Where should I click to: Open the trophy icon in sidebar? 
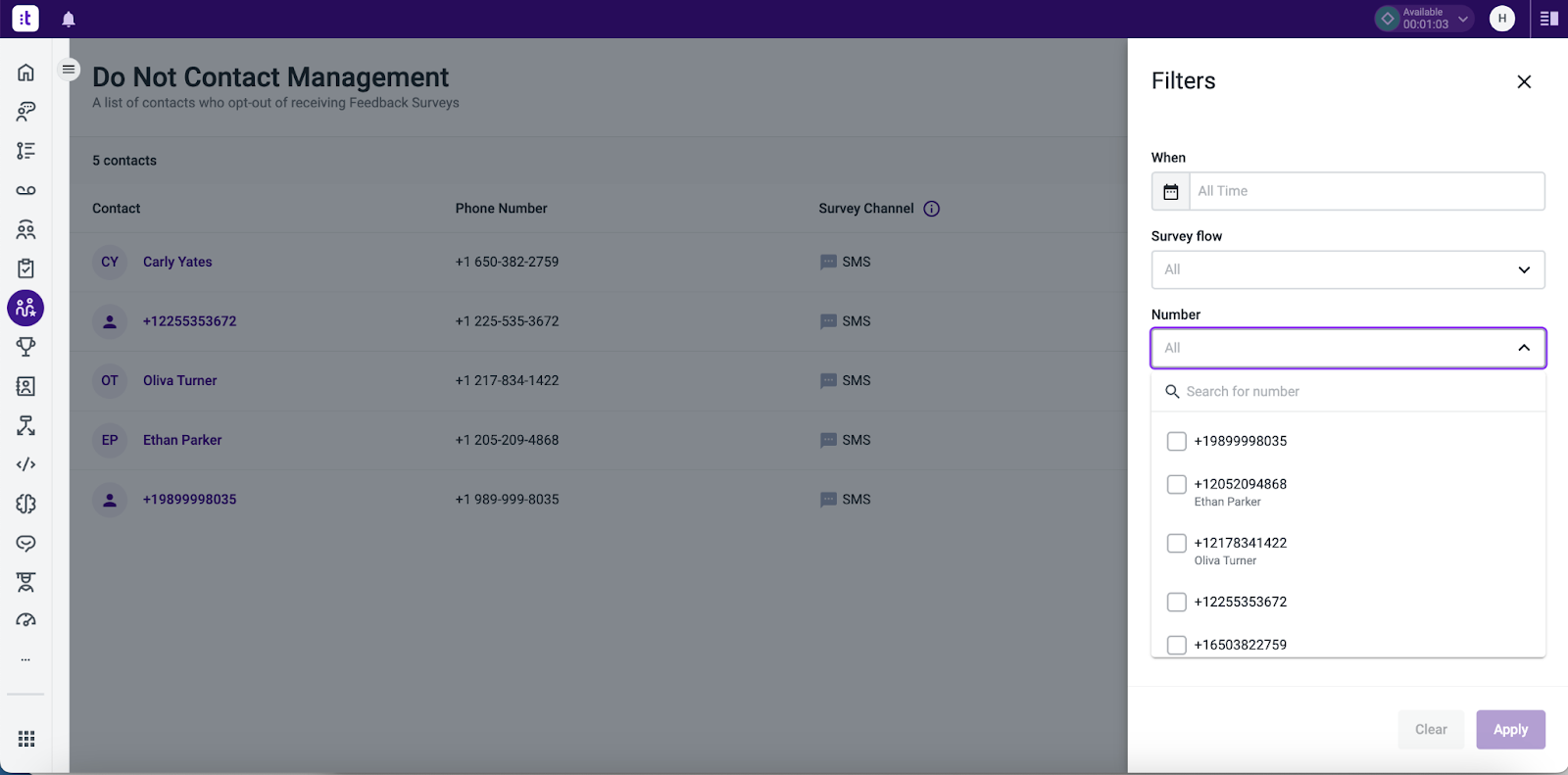pos(25,347)
